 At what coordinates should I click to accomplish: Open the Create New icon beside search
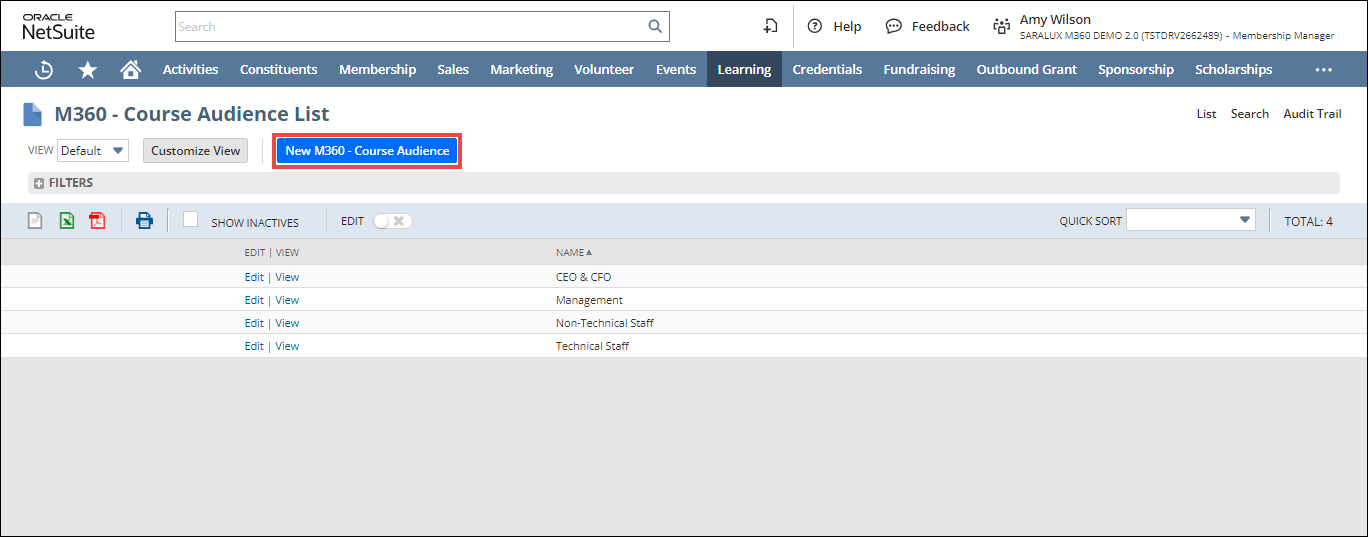tap(770, 27)
